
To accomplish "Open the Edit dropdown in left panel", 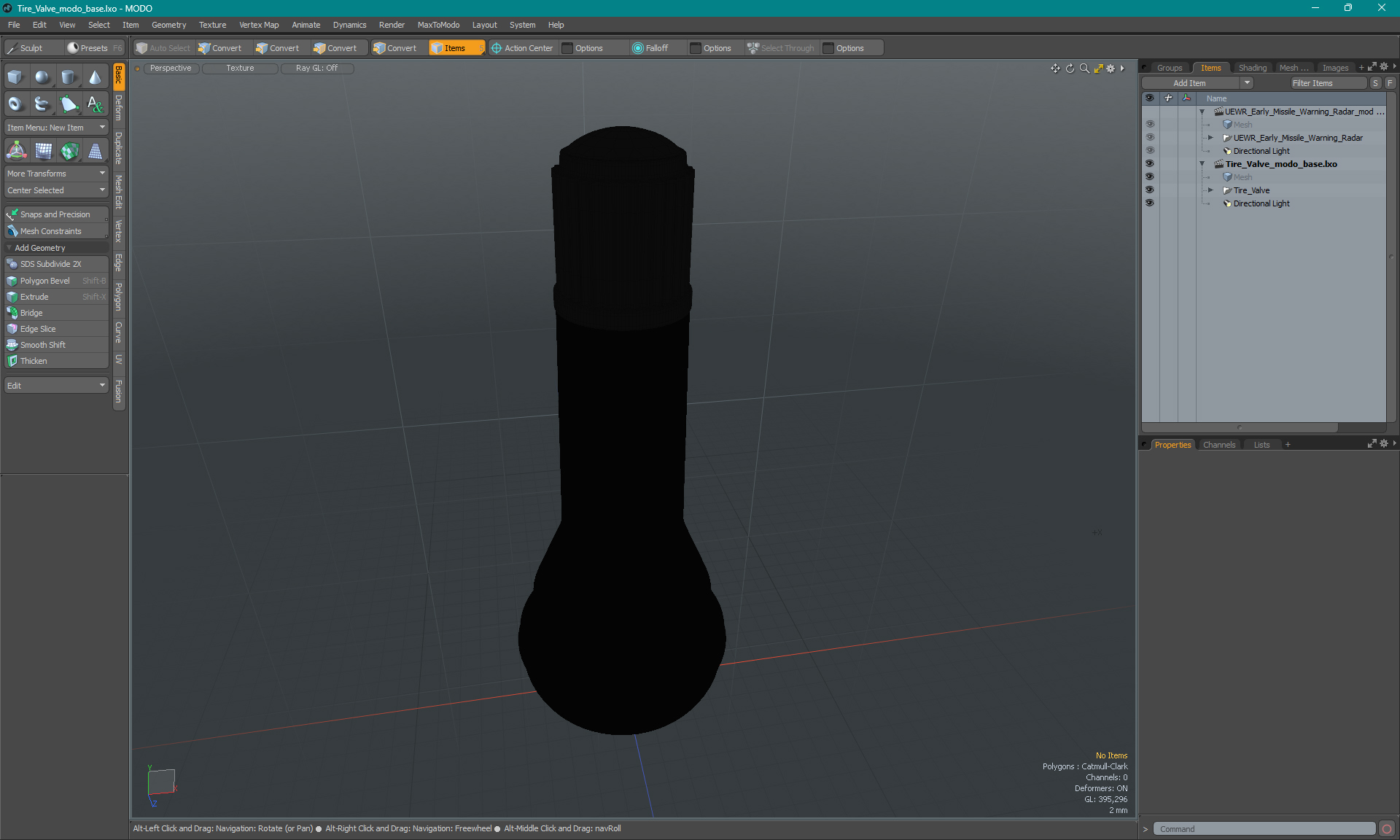I will point(56,386).
